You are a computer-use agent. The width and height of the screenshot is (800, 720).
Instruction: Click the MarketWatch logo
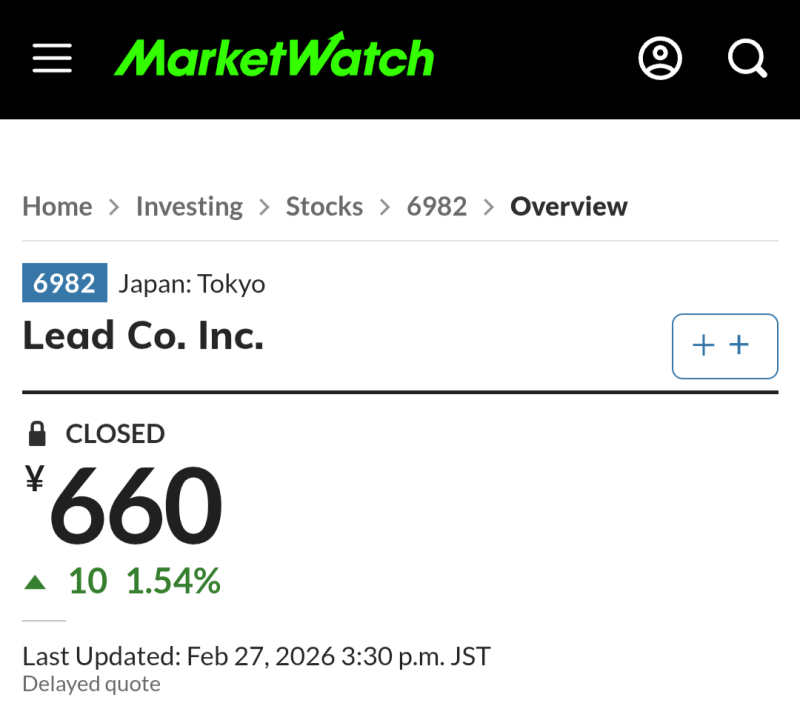pyautogui.click(x=274, y=58)
